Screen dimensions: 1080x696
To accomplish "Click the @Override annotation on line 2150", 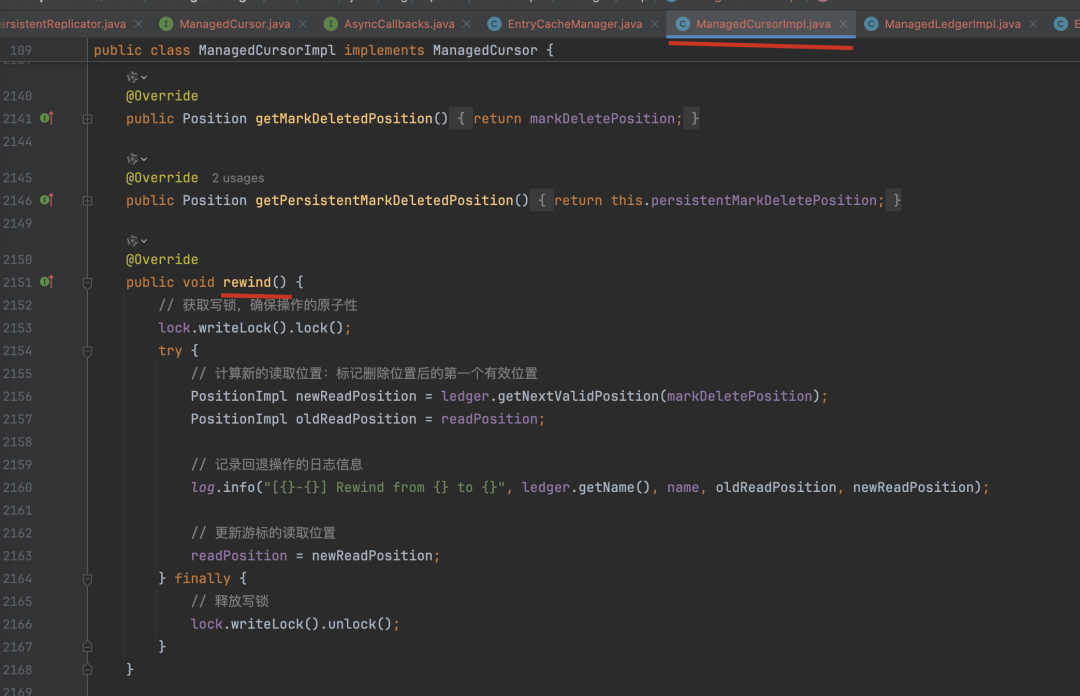I will click(x=162, y=260).
